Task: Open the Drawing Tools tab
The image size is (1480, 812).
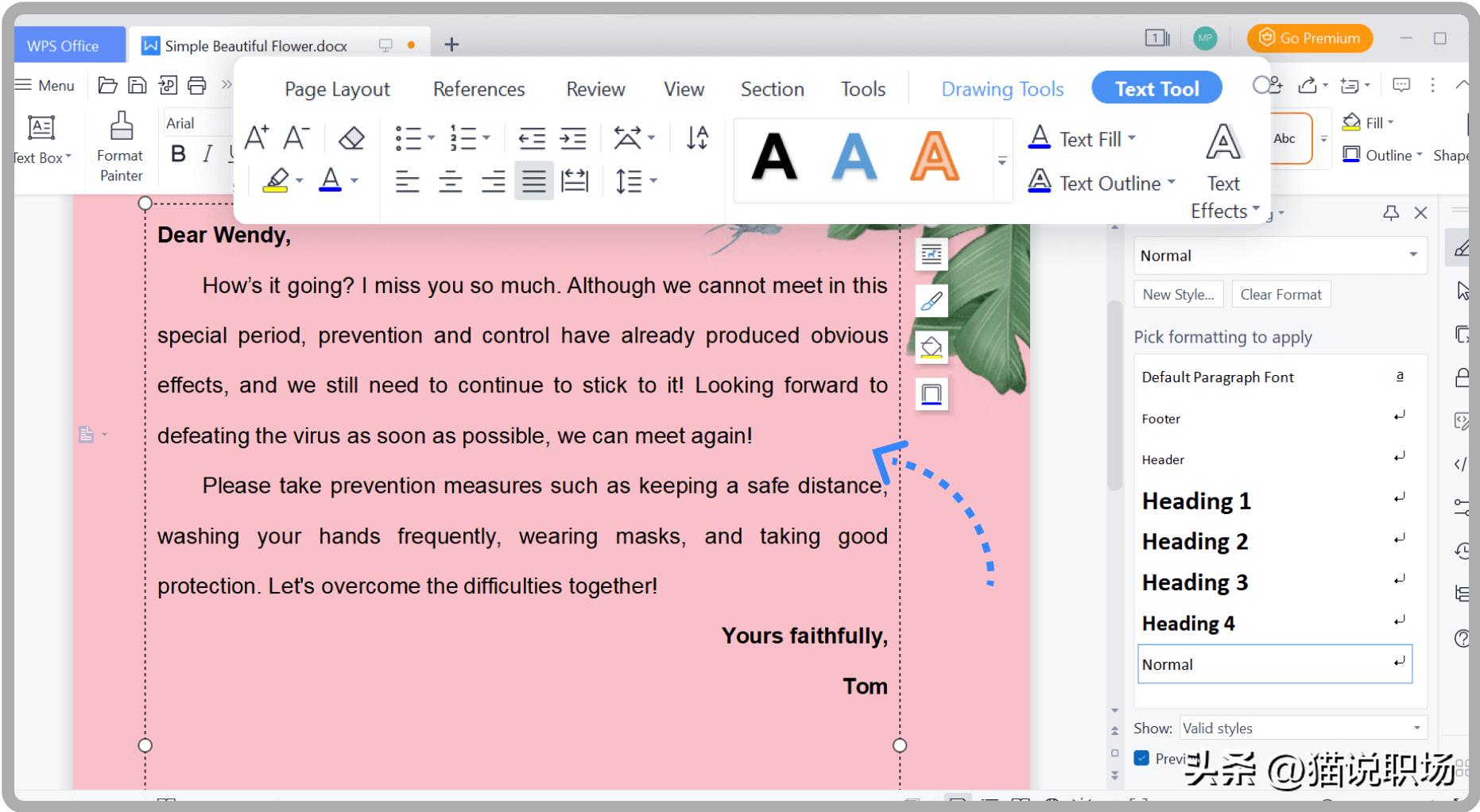Action: (1002, 89)
